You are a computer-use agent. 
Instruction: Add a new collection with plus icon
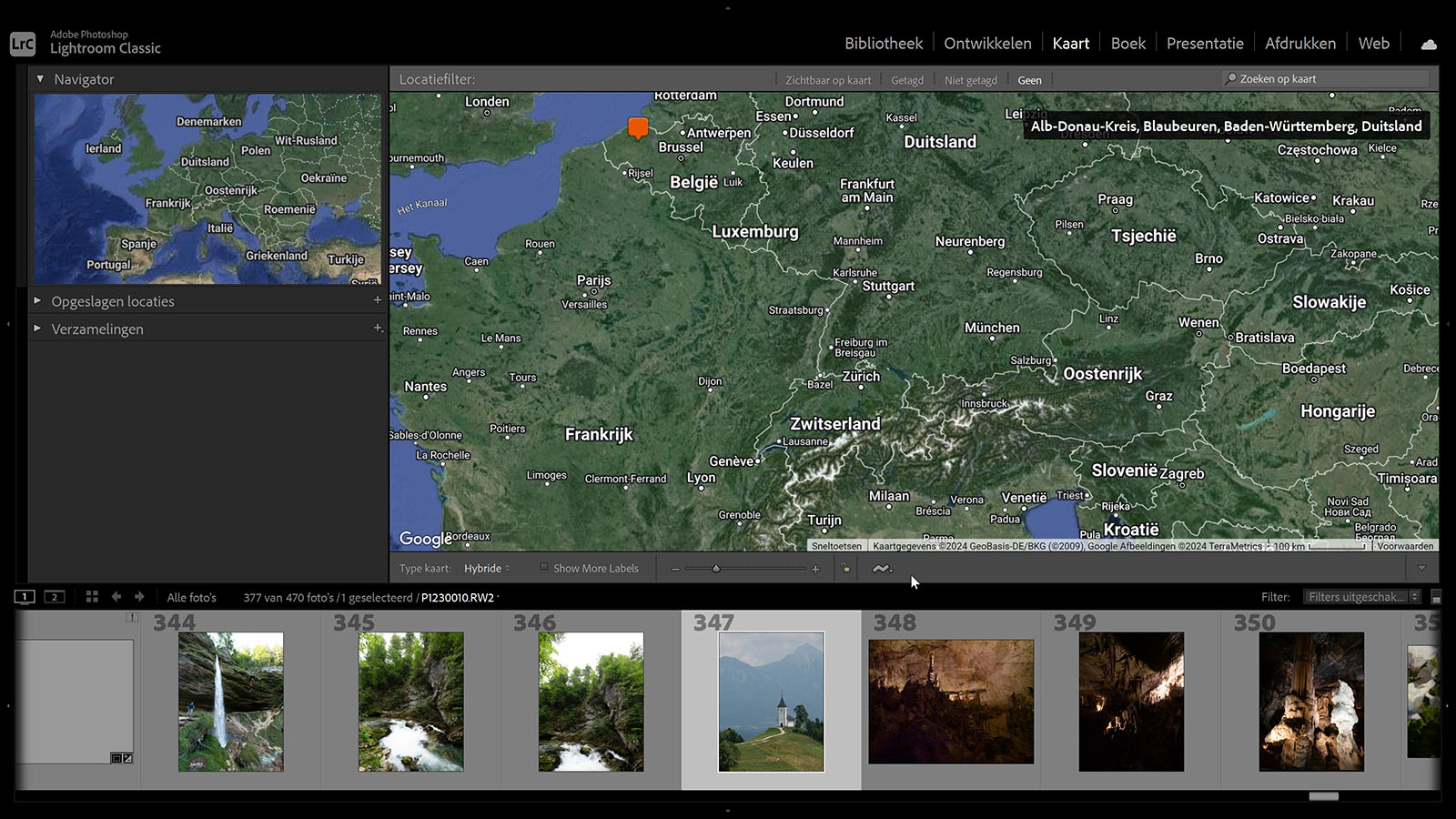pyautogui.click(x=377, y=328)
